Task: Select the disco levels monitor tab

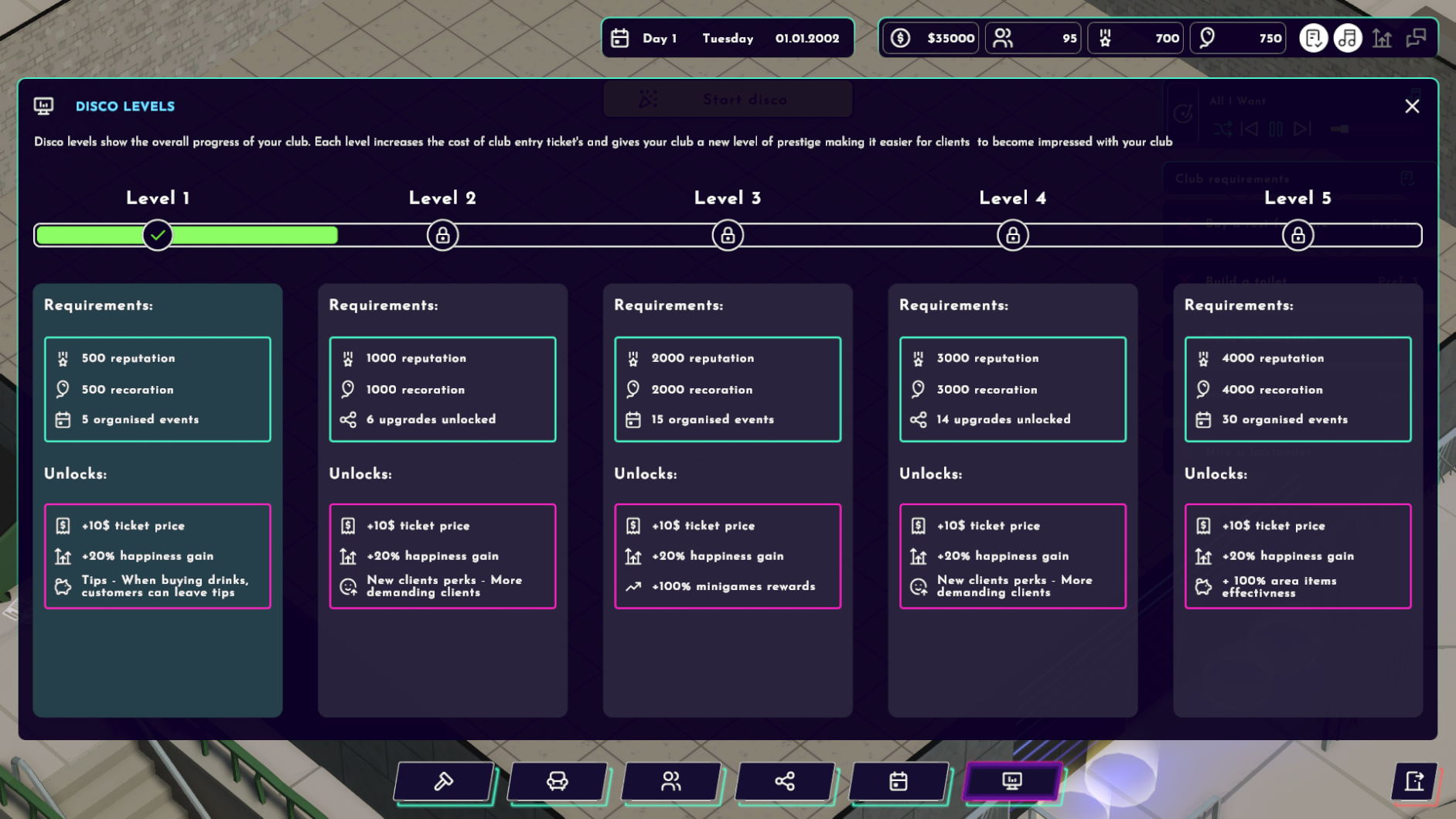Action: coord(1011,781)
